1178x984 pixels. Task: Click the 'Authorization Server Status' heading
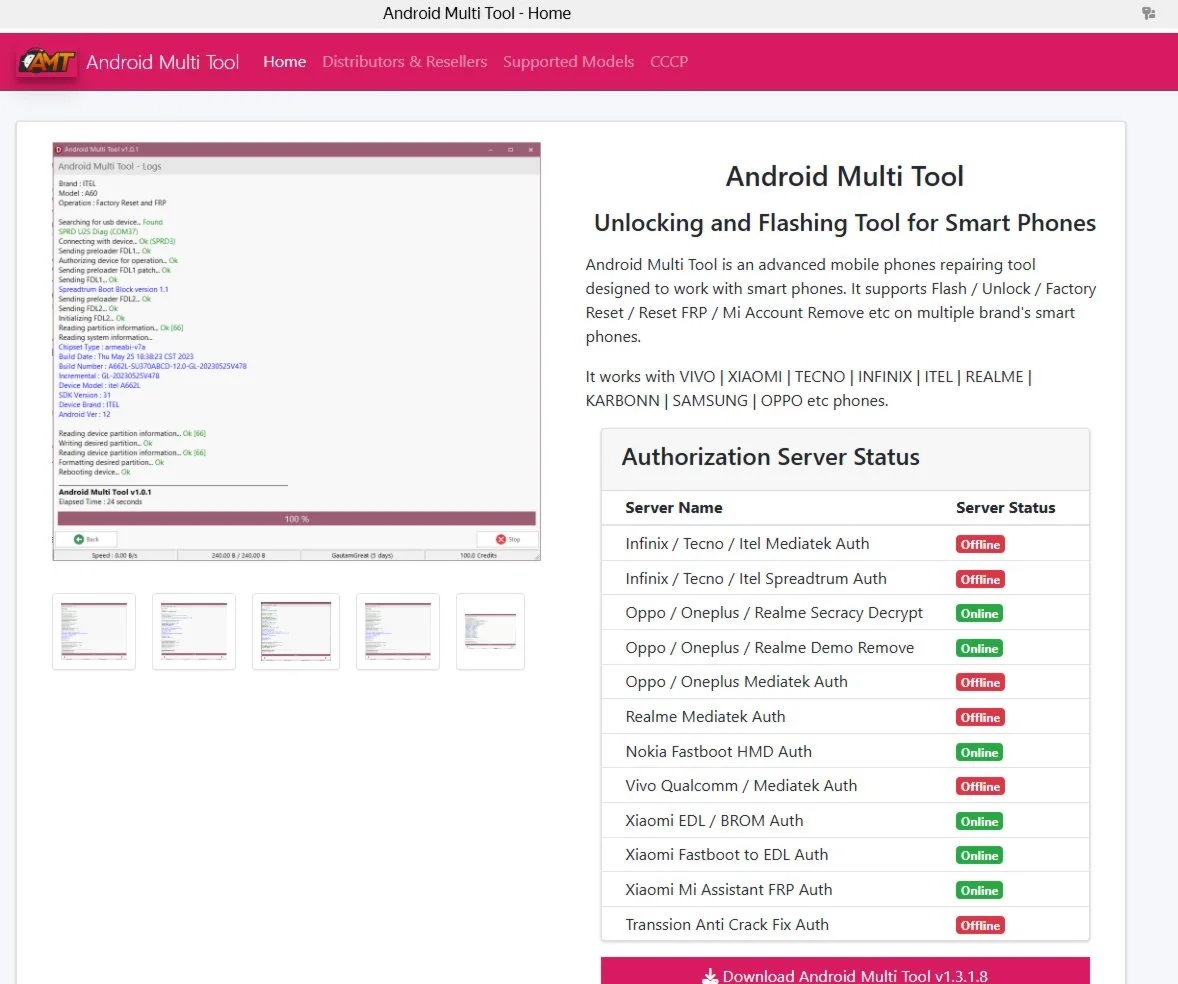point(771,457)
